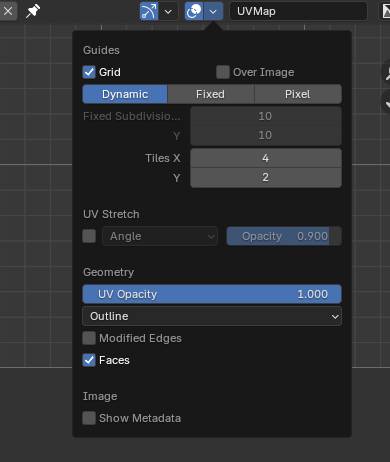Enable the Over Image checkbox
This screenshot has width=390, height=462.
click(x=223, y=72)
